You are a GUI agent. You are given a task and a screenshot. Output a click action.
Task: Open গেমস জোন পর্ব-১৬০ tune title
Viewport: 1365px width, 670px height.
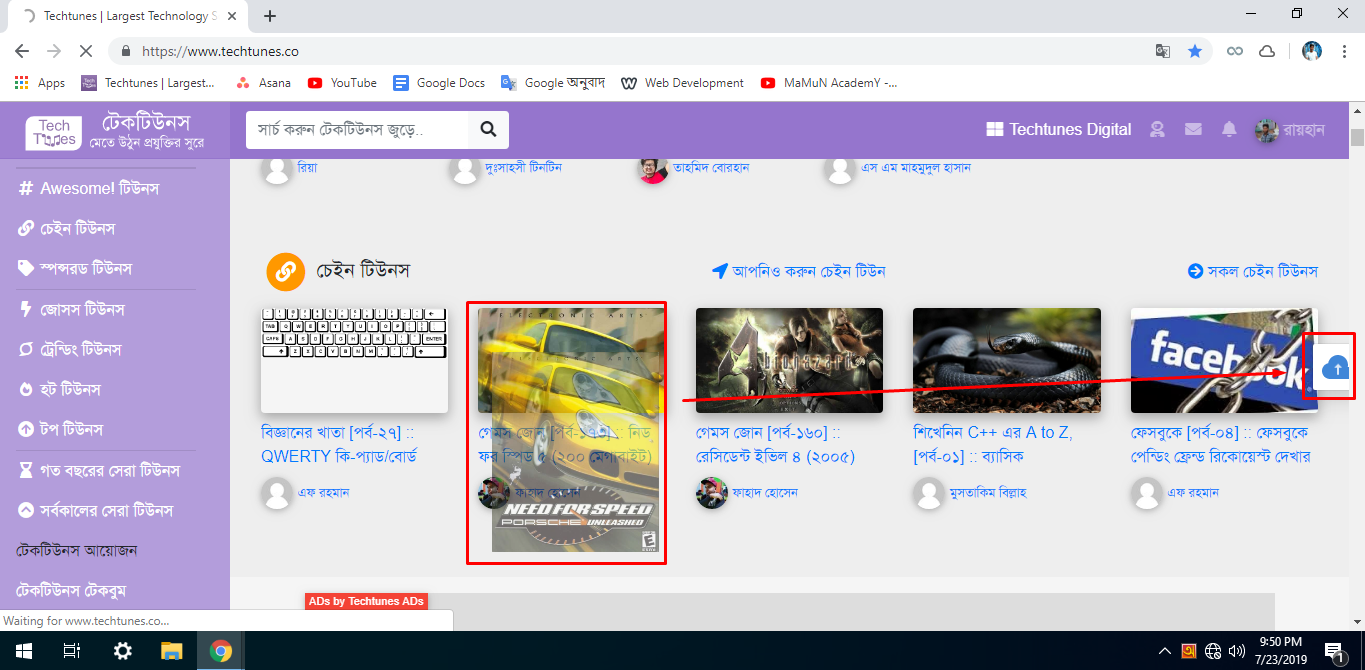click(x=775, y=445)
